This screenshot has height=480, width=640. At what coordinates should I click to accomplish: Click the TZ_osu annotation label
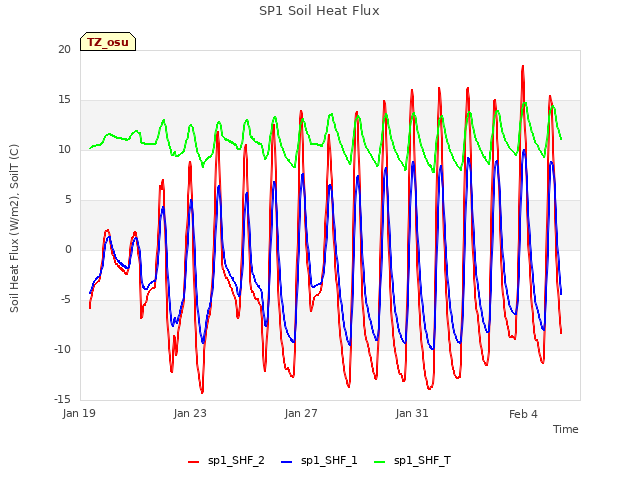pos(108,42)
